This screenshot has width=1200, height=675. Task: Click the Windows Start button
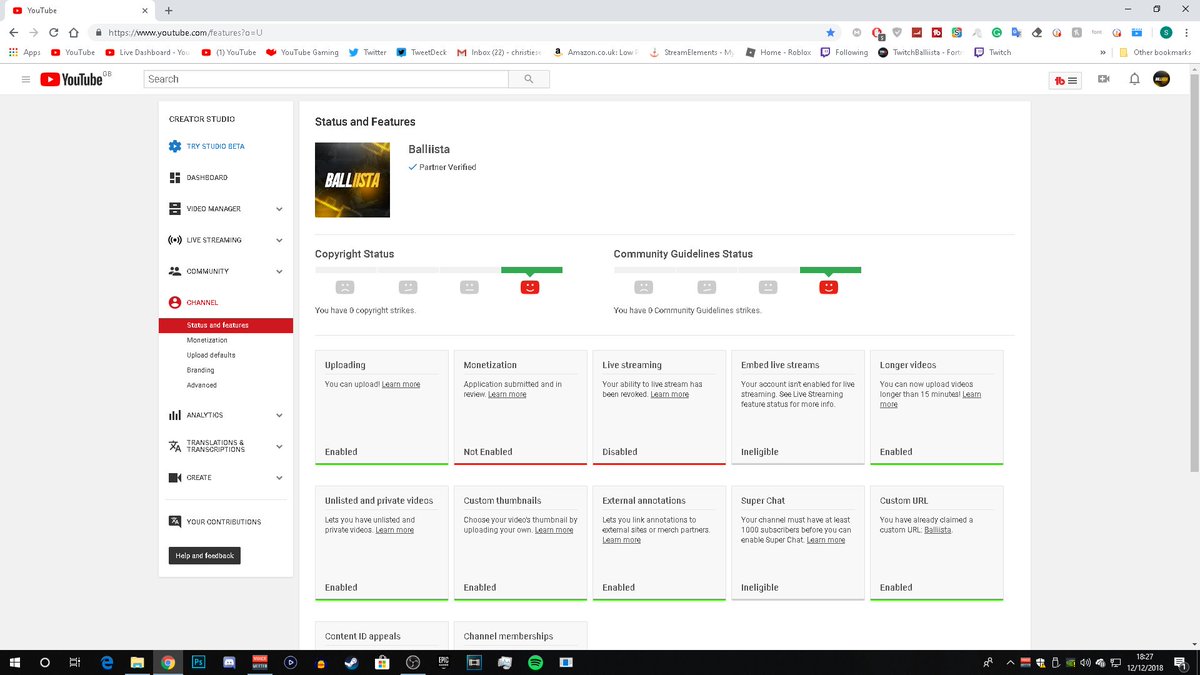[14, 662]
